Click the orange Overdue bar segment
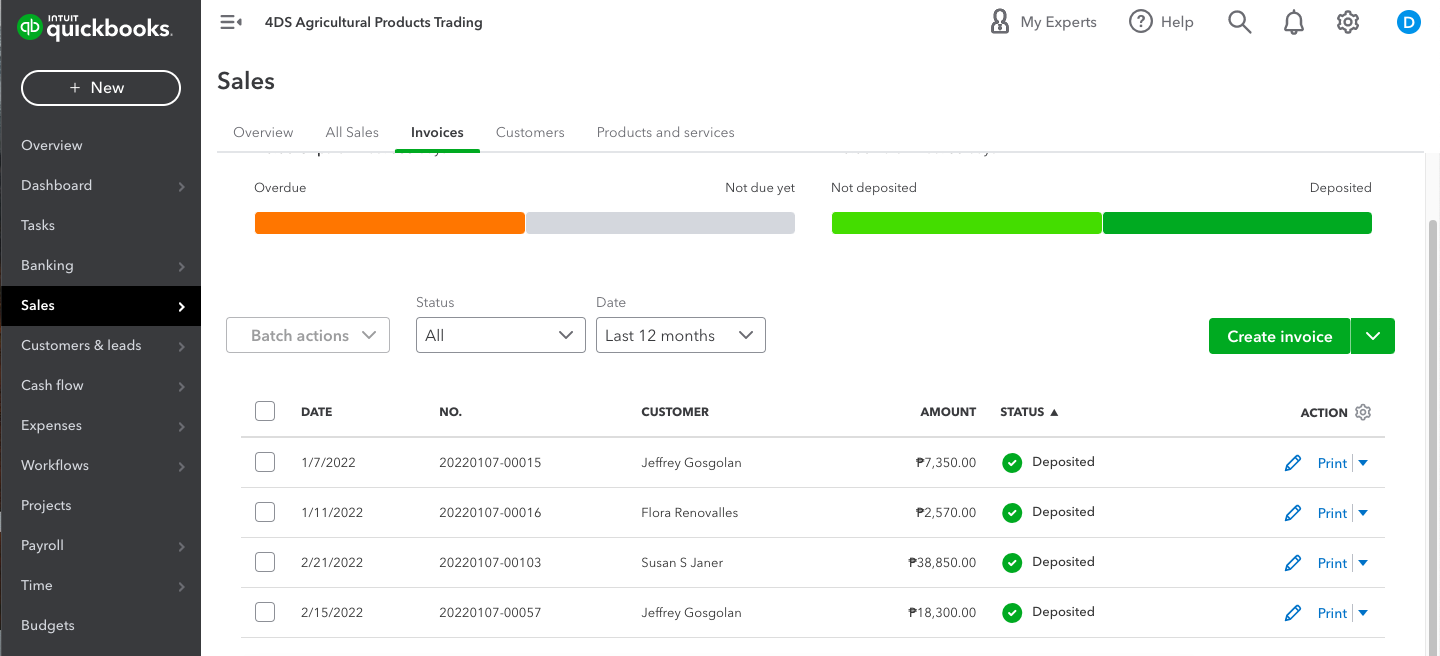This screenshot has width=1440, height=656. tap(390, 223)
